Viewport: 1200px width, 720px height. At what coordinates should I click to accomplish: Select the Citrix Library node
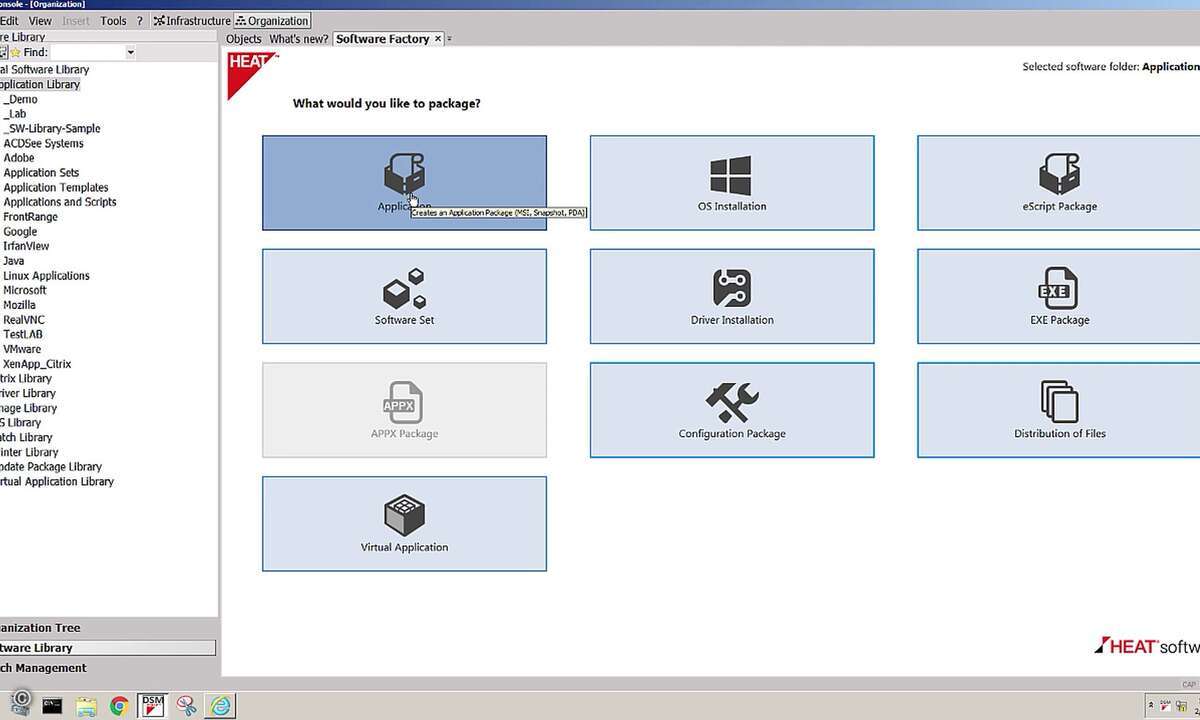click(x=26, y=379)
